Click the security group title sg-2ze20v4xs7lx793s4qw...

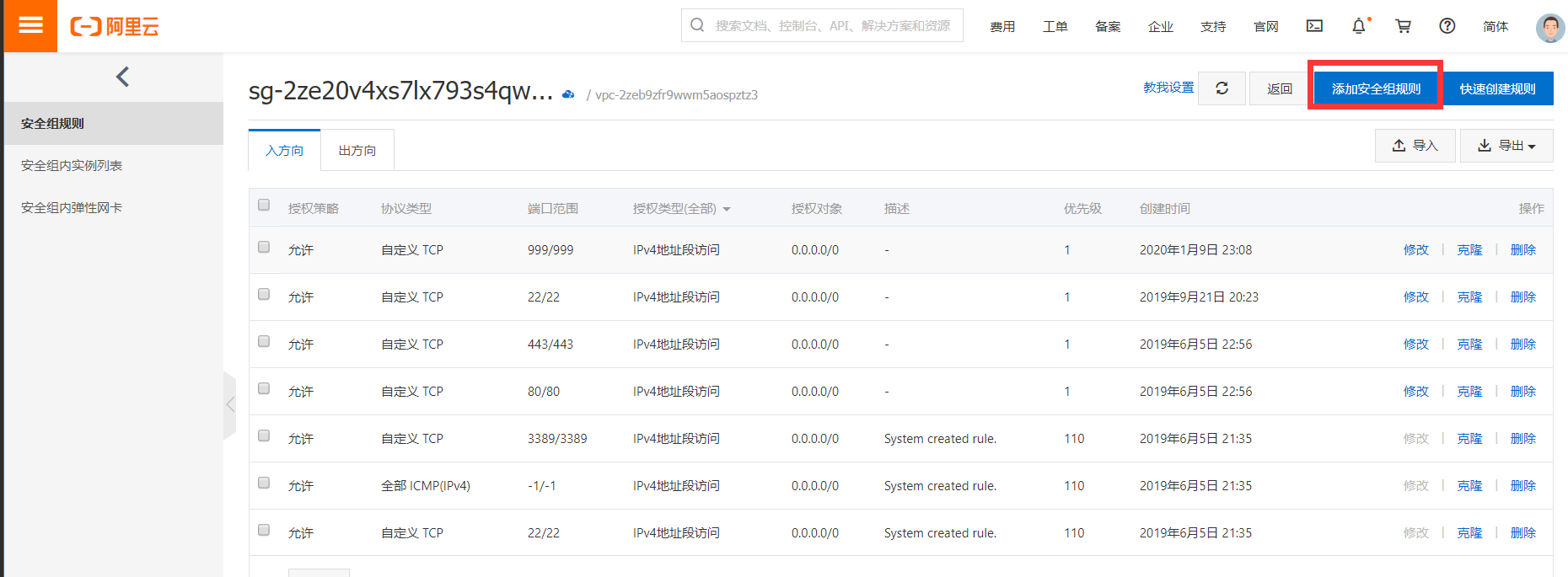(400, 91)
